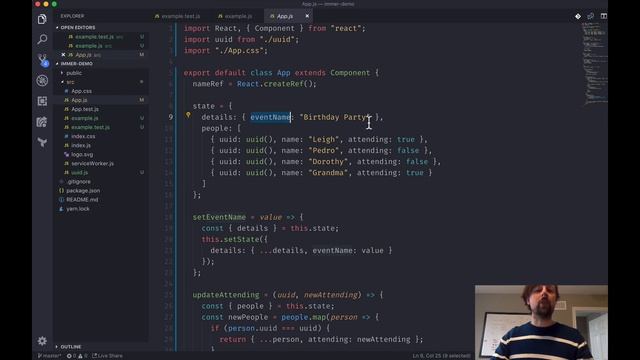Image resolution: width=640 pixels, height=360 pixels.
Task: Click the "Grandma" string in people array
Action: point(328,173)
